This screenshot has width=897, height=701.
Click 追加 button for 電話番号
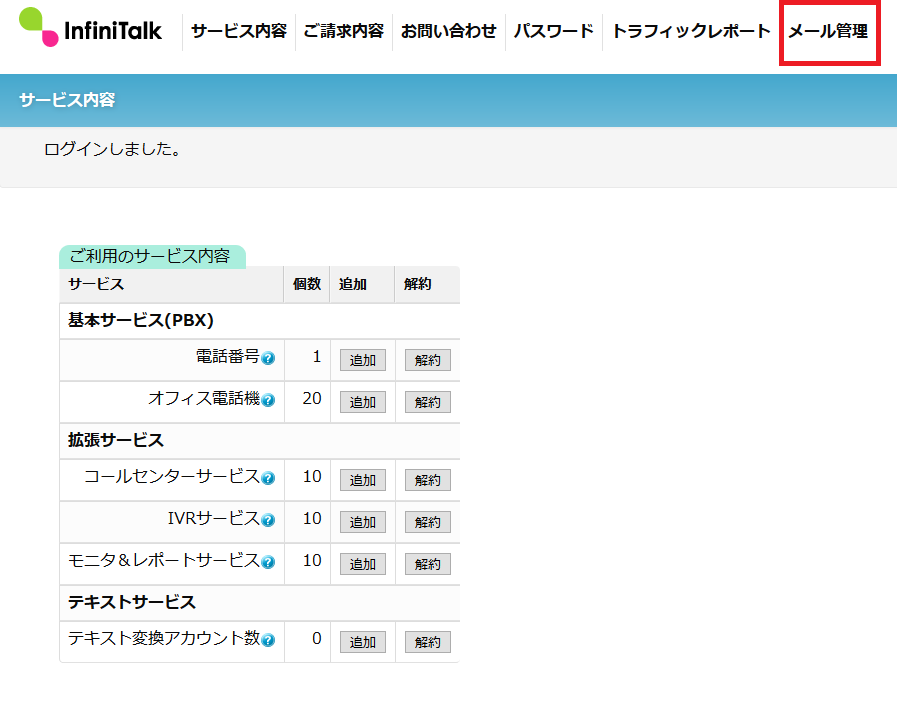point(363,361)
